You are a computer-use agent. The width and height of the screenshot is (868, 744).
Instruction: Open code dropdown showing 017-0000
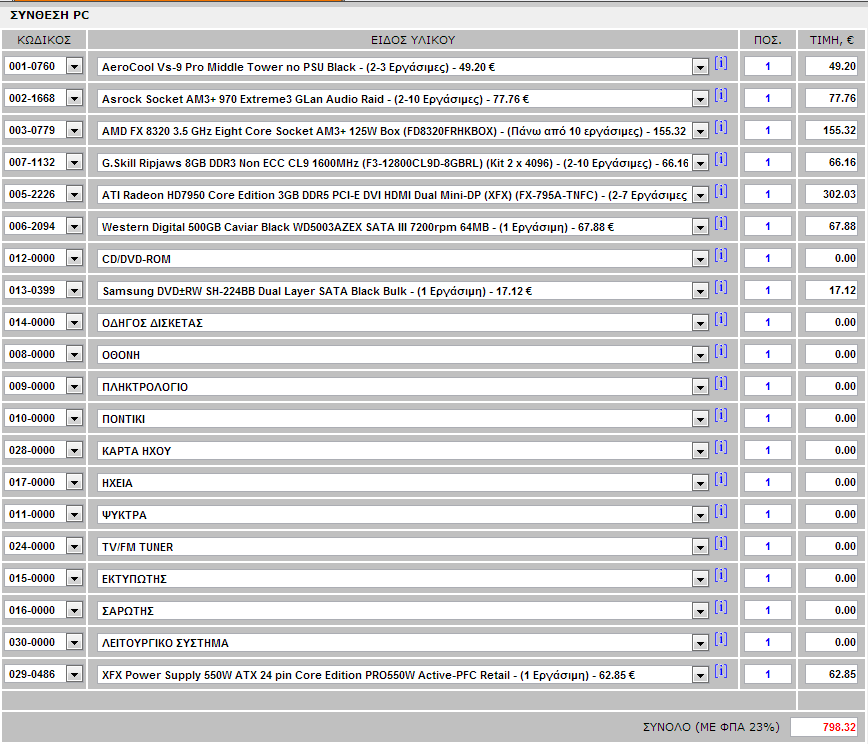pos(74,483)
